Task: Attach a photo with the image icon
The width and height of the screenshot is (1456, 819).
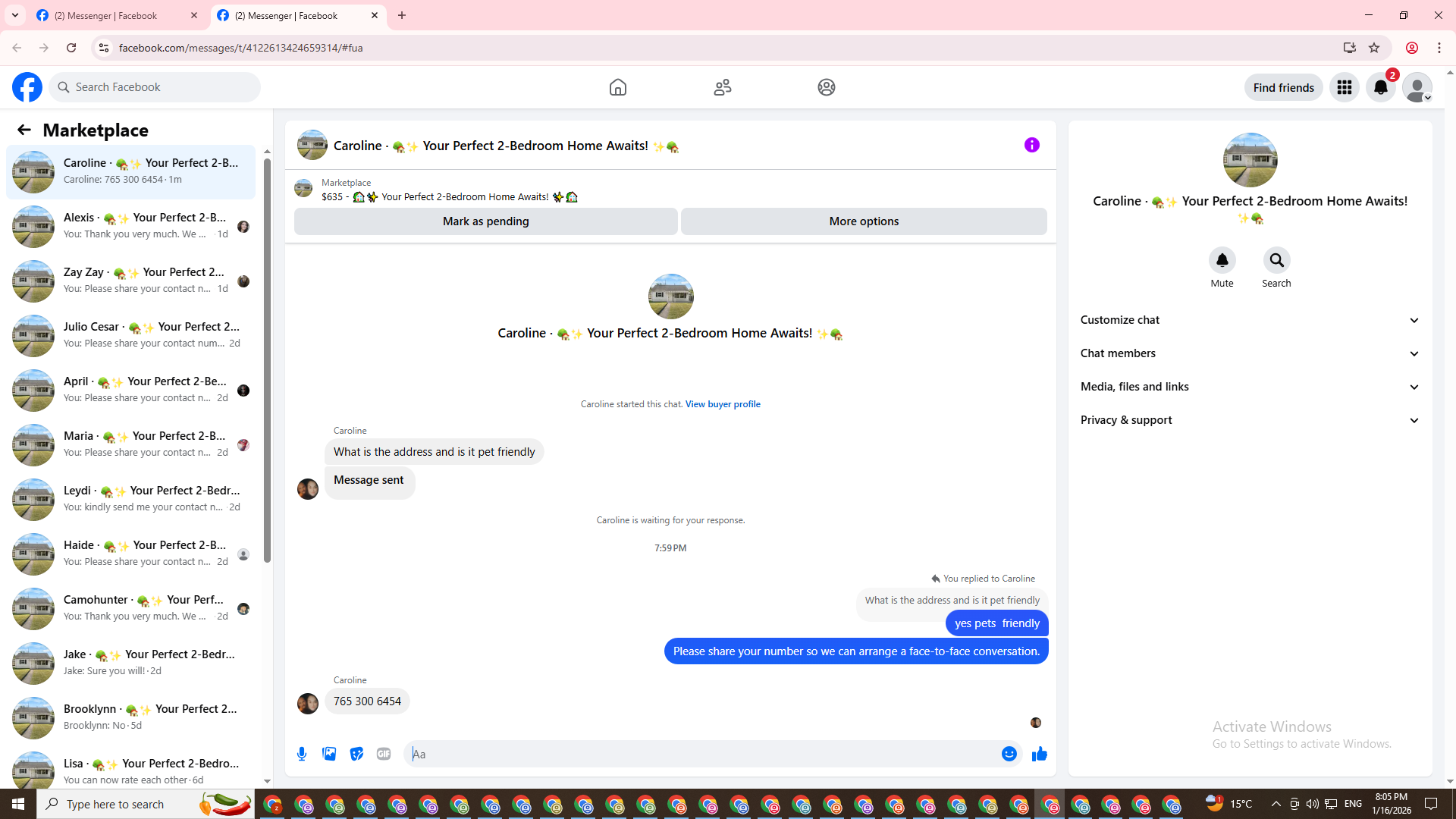Action: [329, 754]
